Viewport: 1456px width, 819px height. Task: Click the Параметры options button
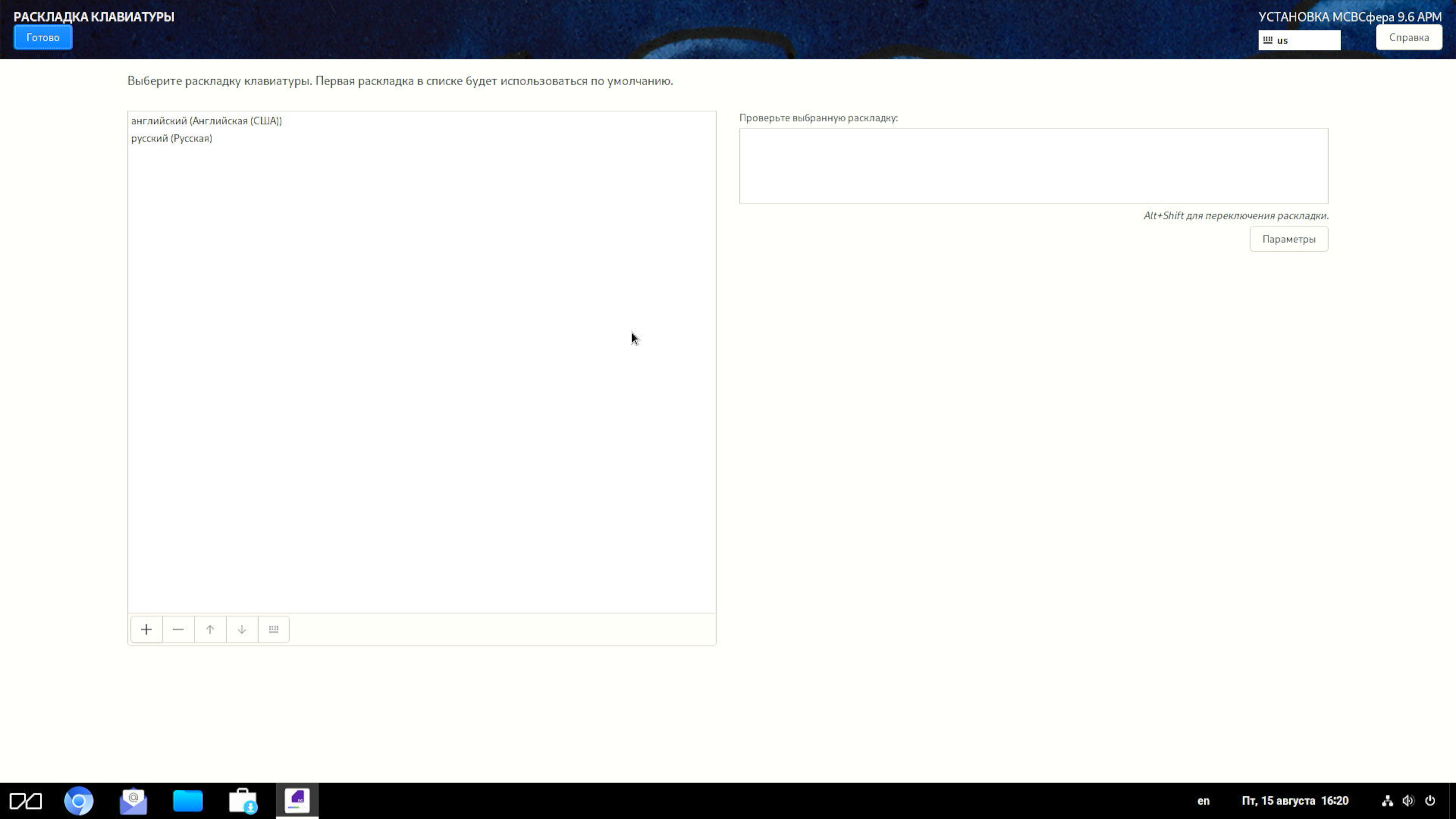1289,239
